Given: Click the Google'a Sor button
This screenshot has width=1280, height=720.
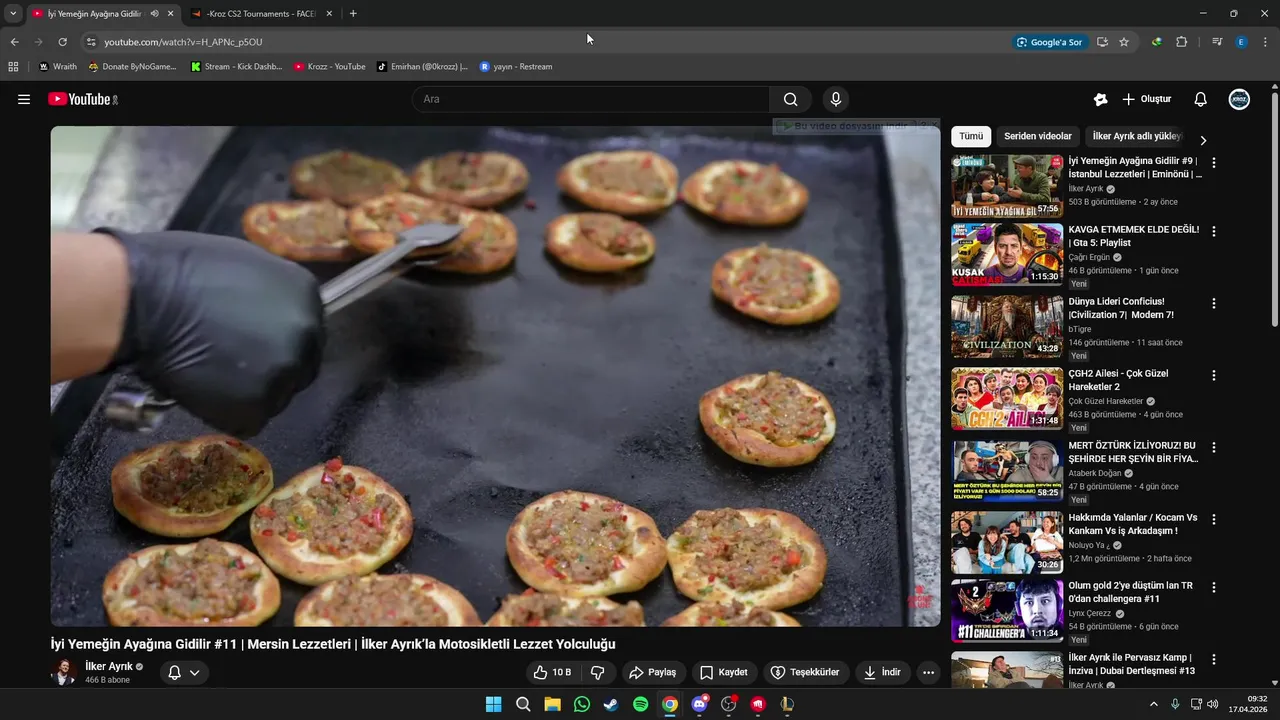Looking at the screenshot, I should (1050, 42).
